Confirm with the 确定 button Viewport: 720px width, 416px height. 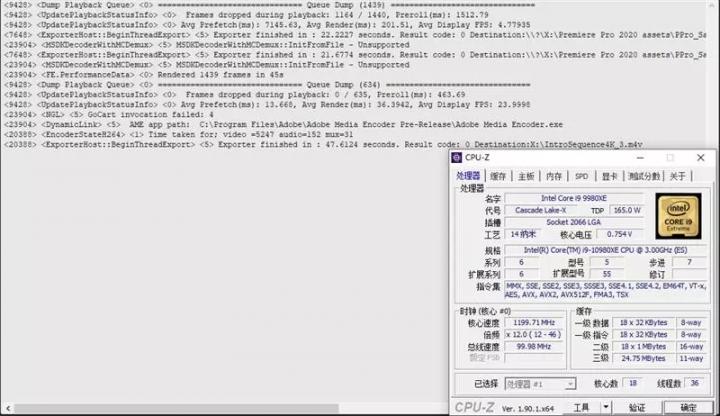pos(688,407)
